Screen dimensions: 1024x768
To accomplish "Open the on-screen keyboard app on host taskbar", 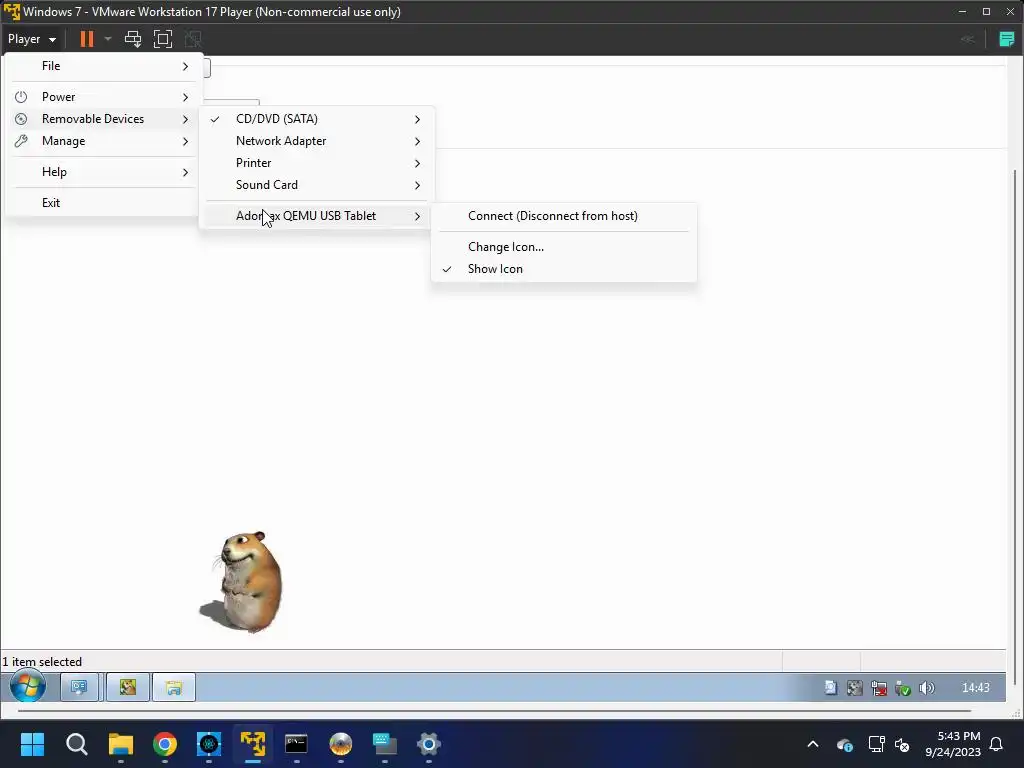I will [385, 744].
